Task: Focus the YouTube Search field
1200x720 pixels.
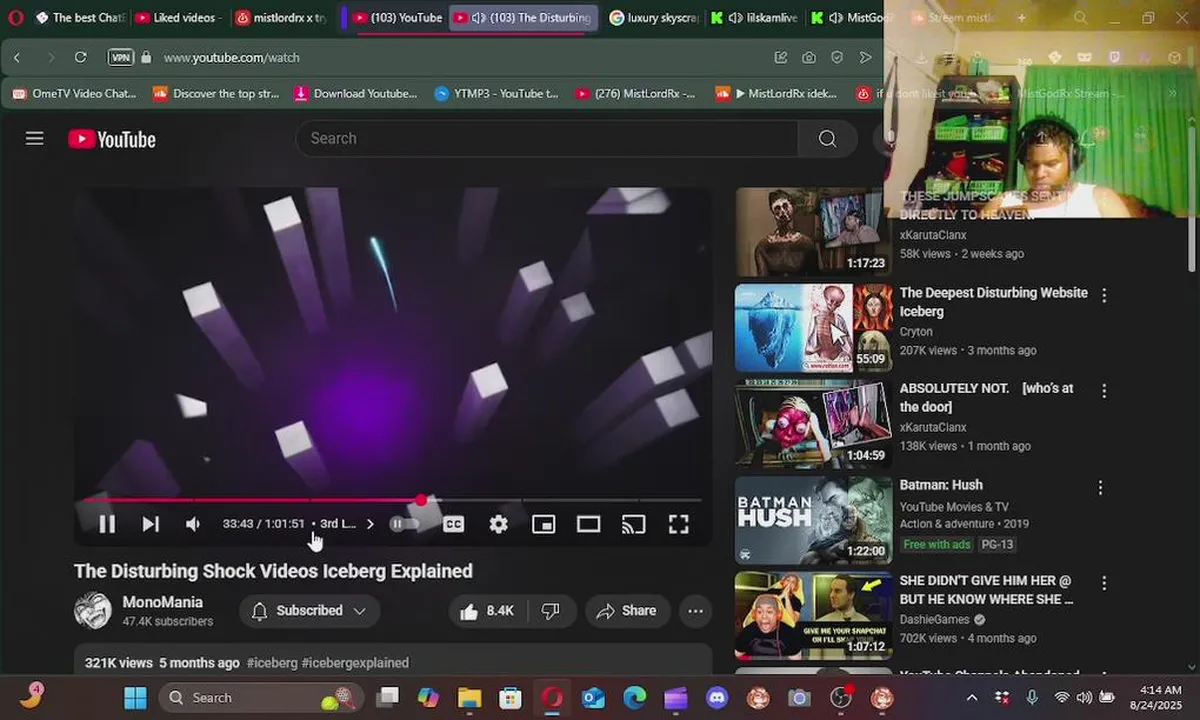Action: [546, 138]
